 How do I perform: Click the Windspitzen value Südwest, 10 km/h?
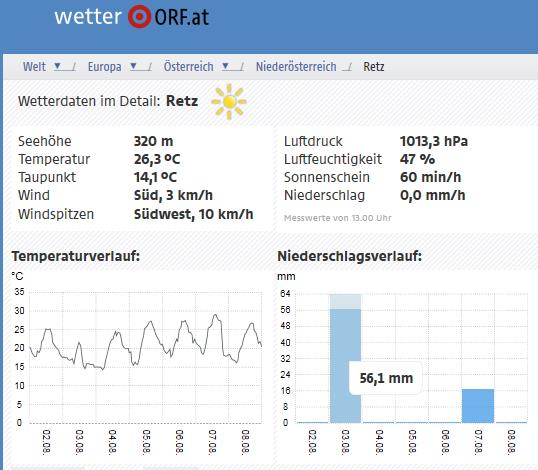coord(194,214)
